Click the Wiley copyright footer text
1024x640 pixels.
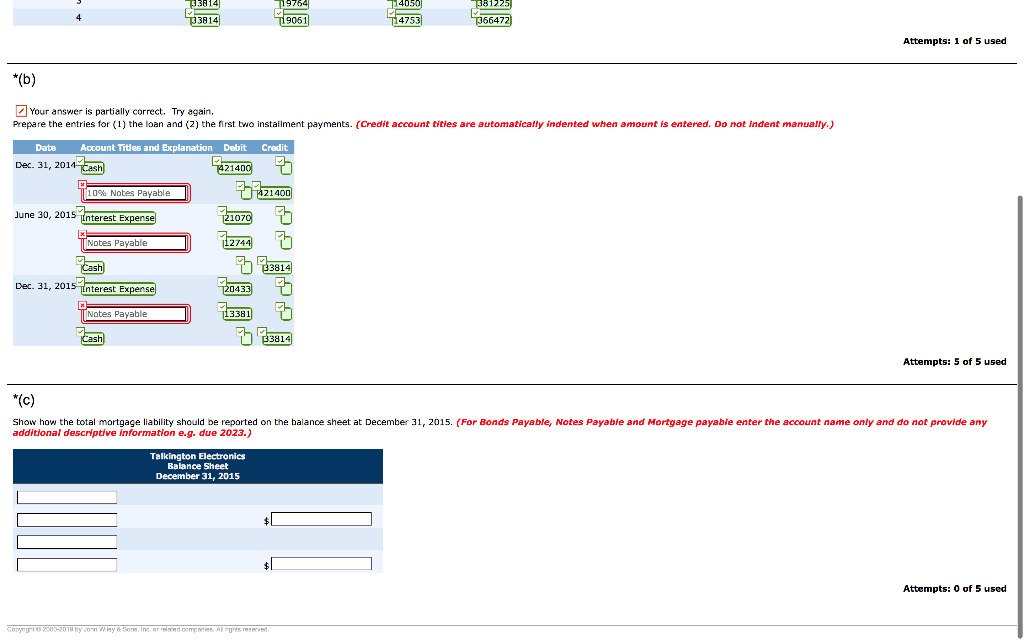pos(138,630)
